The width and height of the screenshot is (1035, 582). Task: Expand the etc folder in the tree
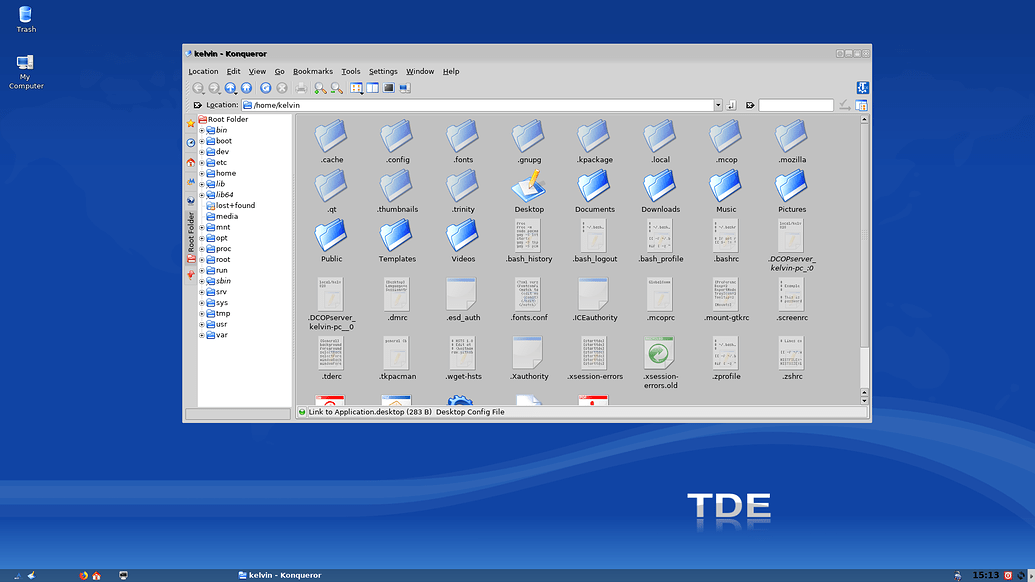201,162
